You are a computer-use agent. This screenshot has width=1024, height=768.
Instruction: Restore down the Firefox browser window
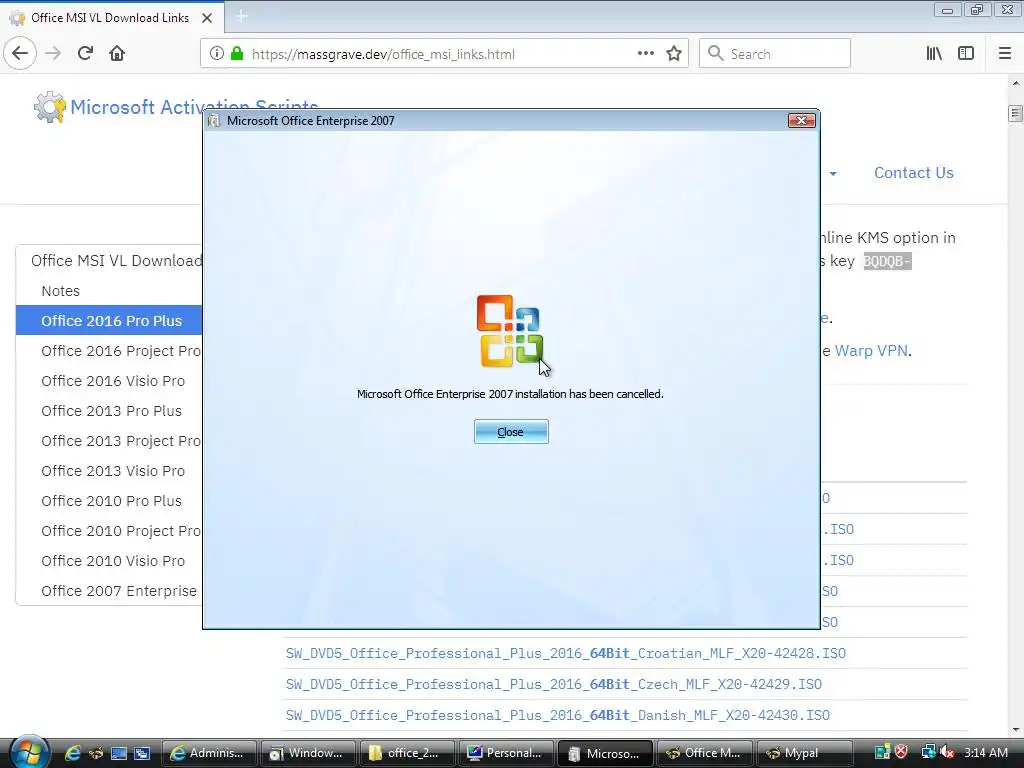click(977, 10)
